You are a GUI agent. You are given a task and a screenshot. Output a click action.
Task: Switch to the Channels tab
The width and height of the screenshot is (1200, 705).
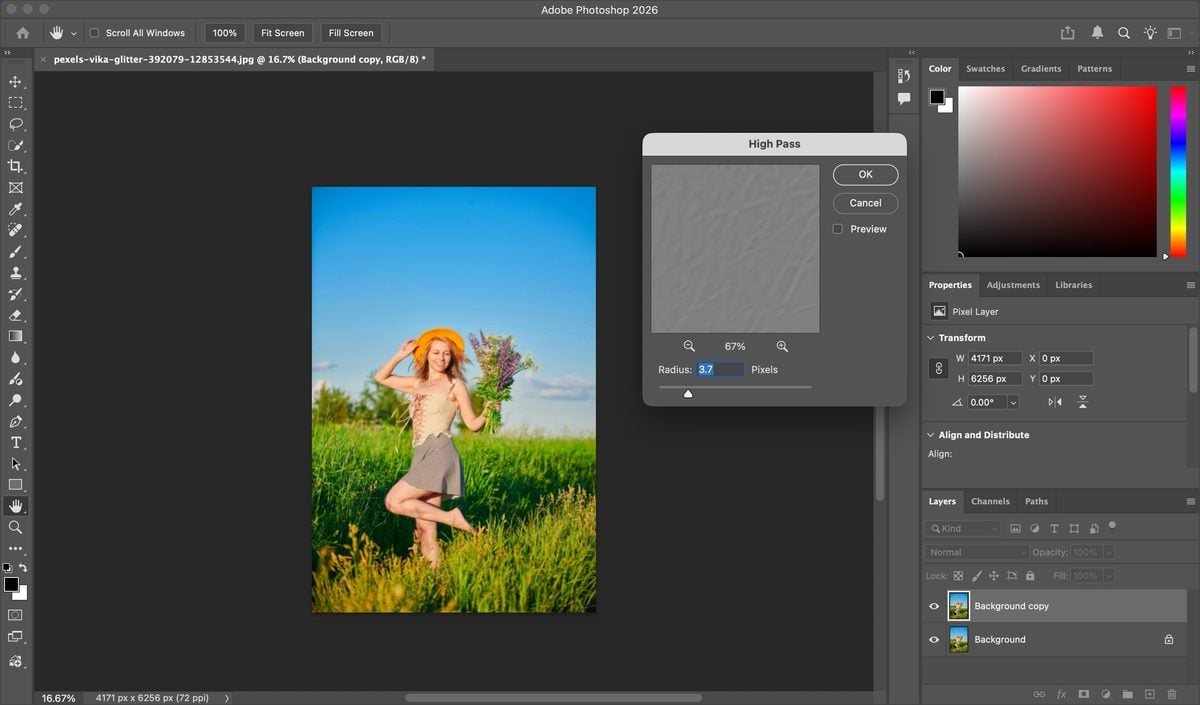coord(990,501)
